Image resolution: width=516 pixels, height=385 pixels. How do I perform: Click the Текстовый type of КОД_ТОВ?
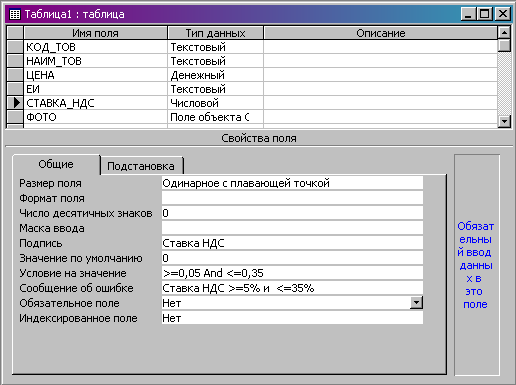(x=215, y=47)
